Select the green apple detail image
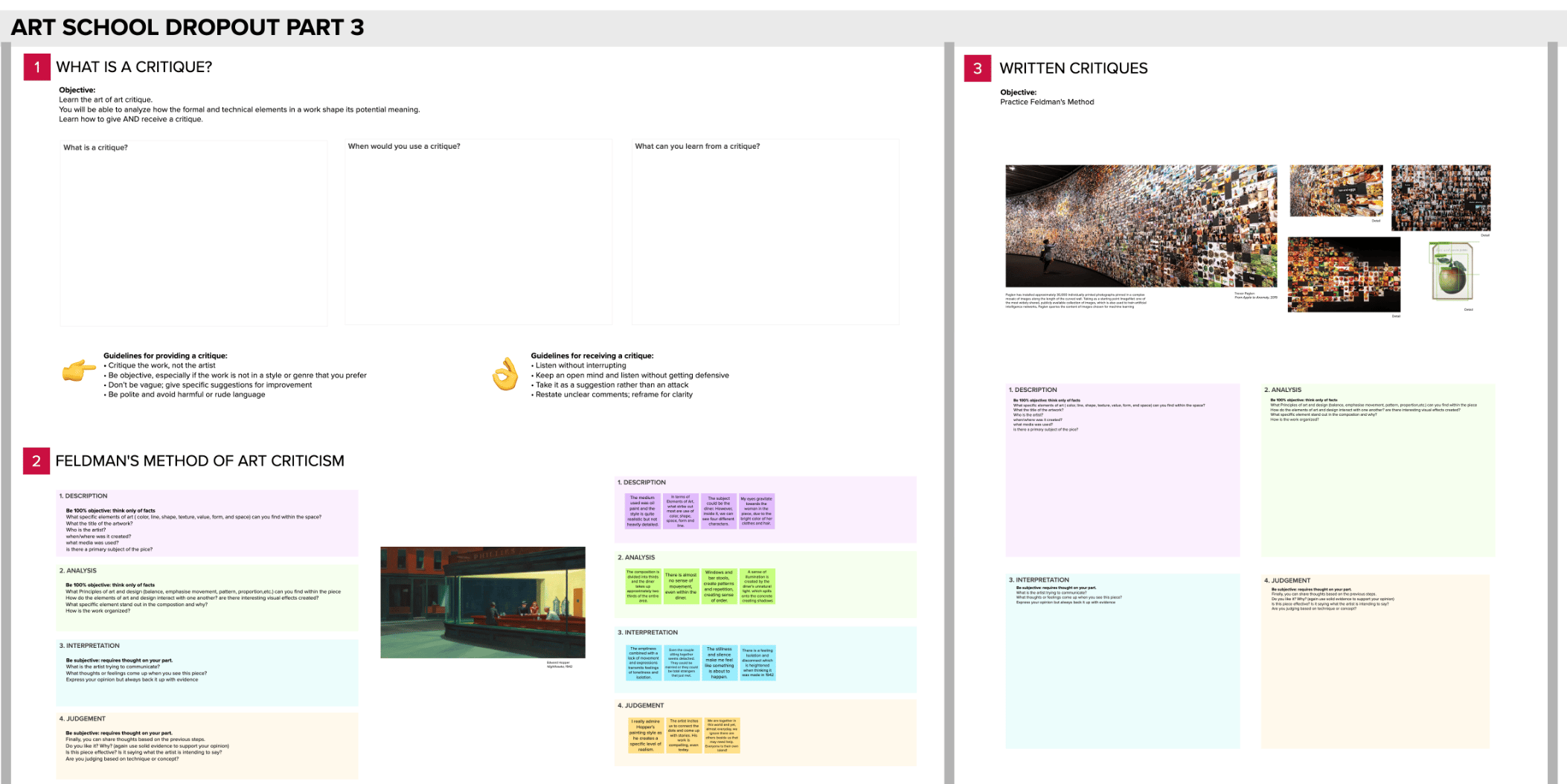Viewport: 1567px width, 784px height. (x=1451, y=272)
